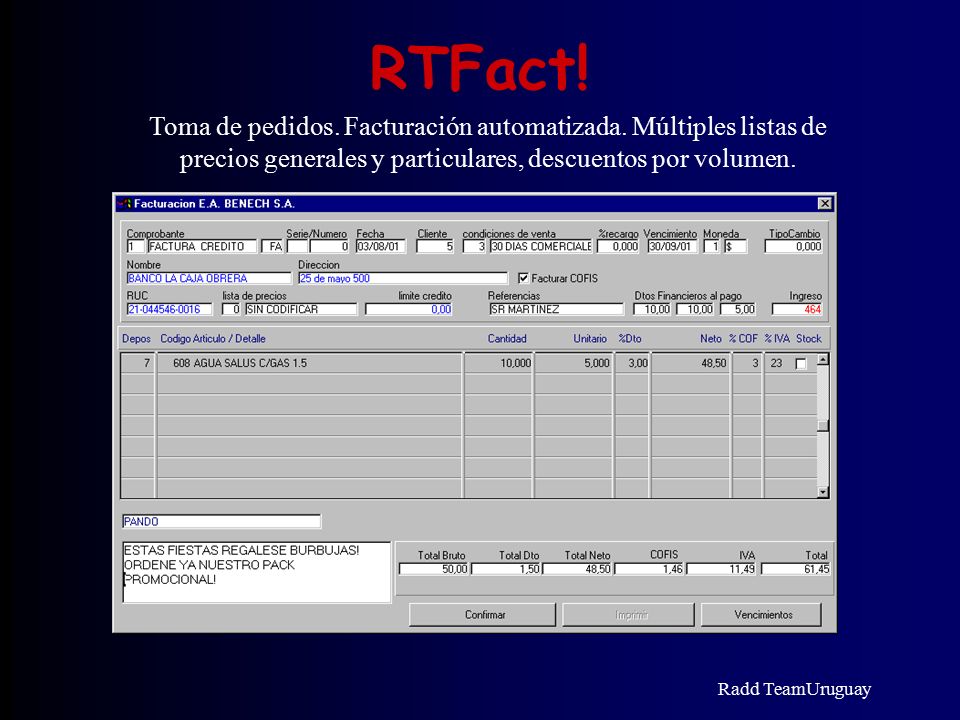Click the Codigo Articulo / Detalle column header
Viewport: 960px width, 720px height.
pos(213,339)
